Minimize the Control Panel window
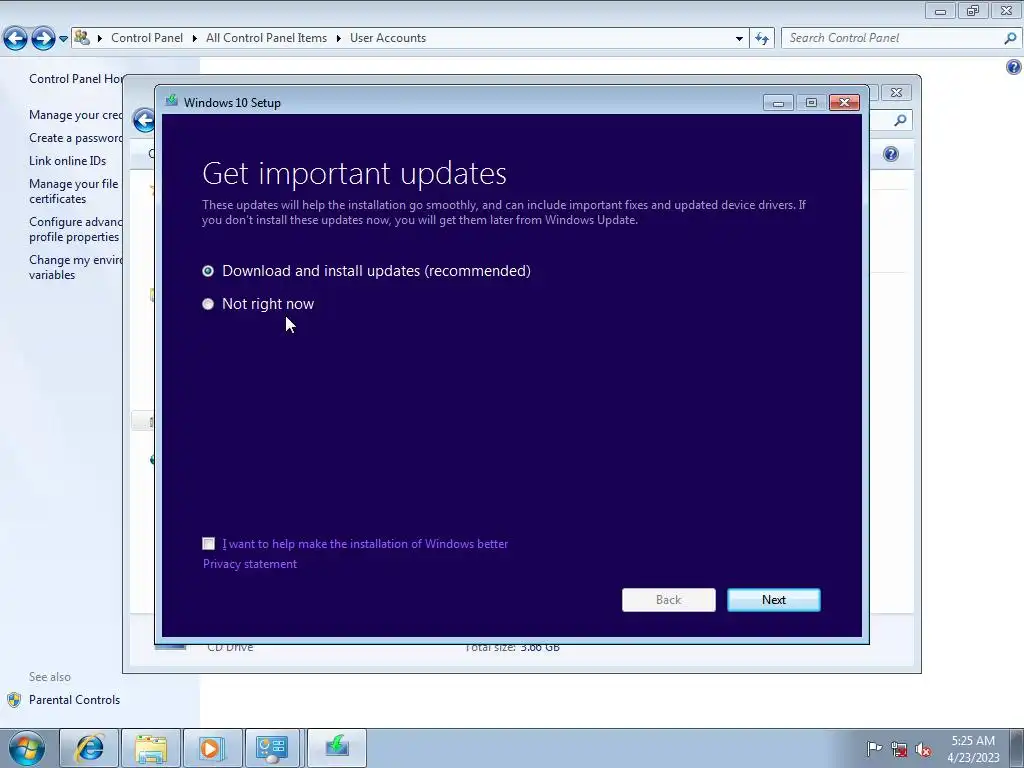1024x768 pixels. pyautogui.click(x=940, y=10)
